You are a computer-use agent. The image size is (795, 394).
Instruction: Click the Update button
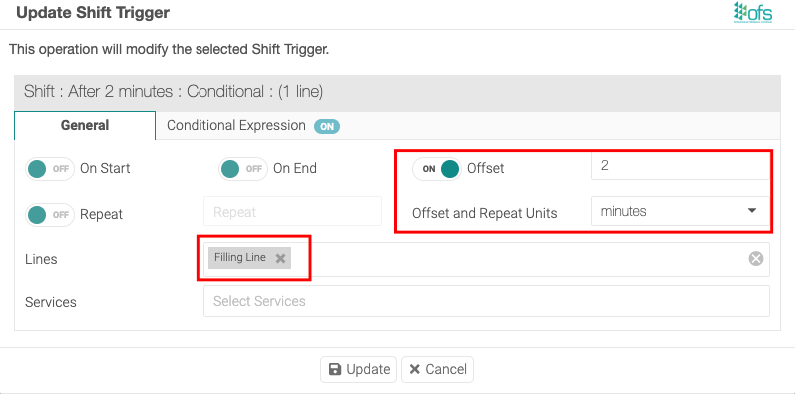359,369
